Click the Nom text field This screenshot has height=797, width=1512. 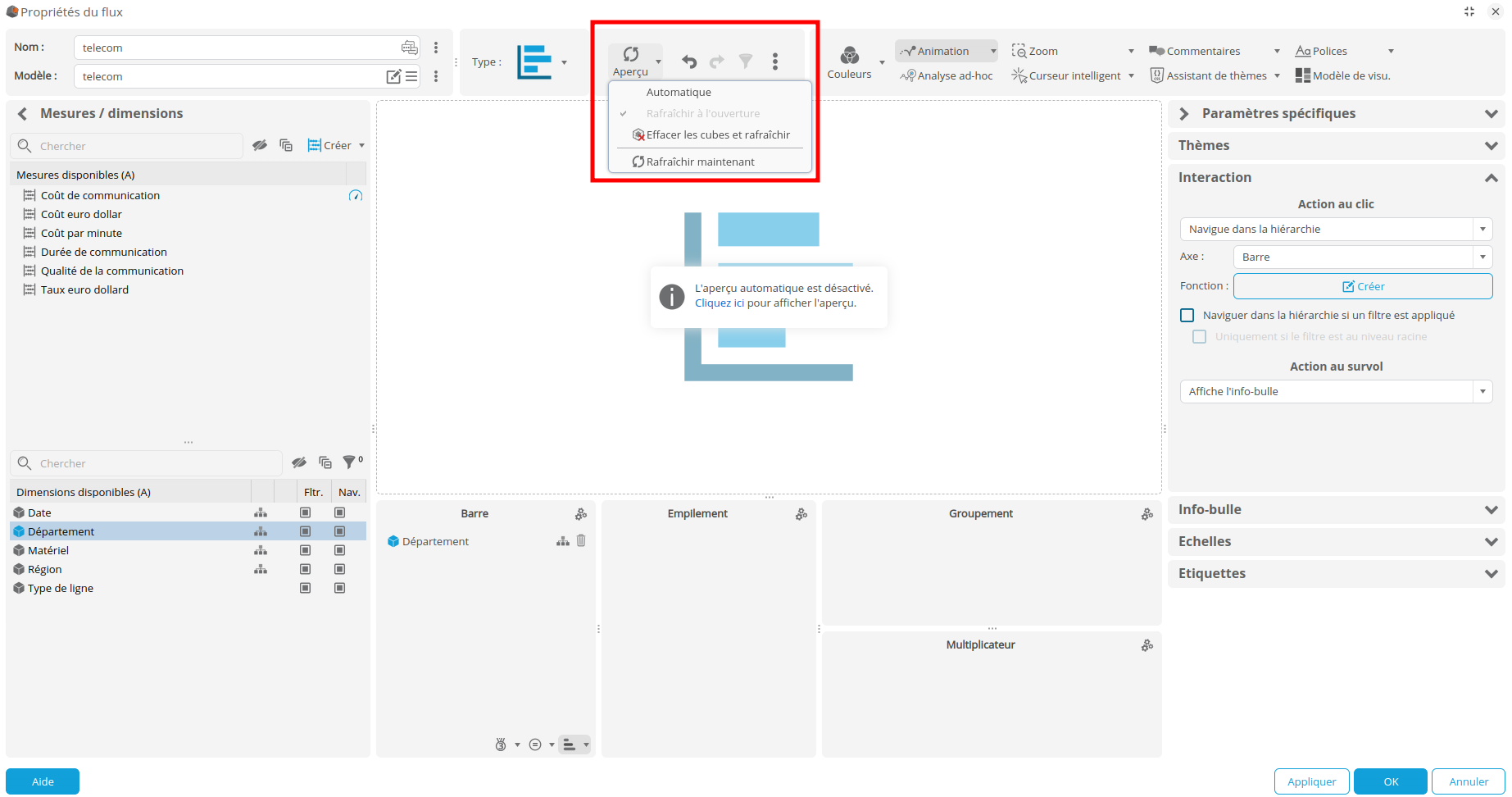[x=239, y=48]
